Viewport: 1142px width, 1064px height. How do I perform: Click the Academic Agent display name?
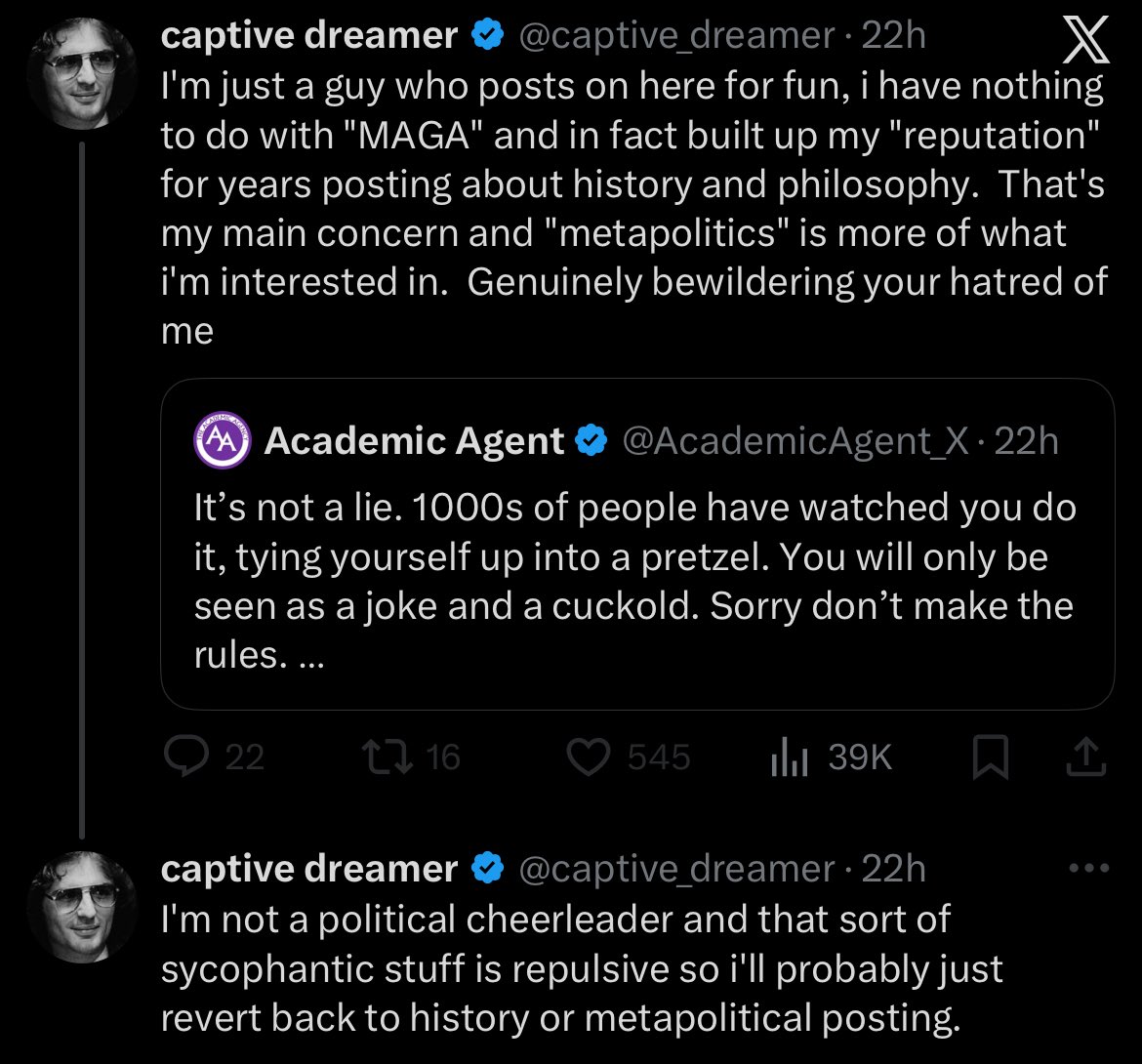(x=415, y=441)
